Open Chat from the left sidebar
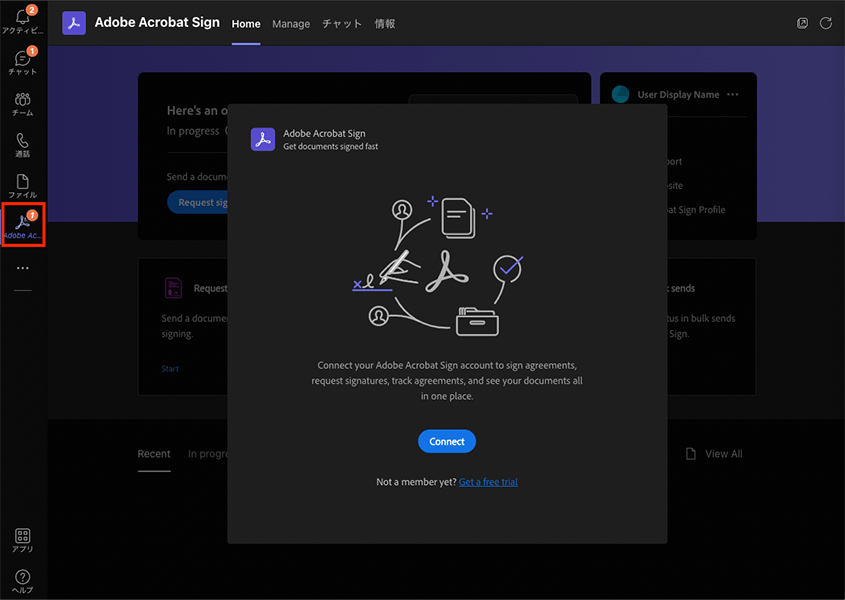This screenshot has width=845, height=600. pos(23,63)
